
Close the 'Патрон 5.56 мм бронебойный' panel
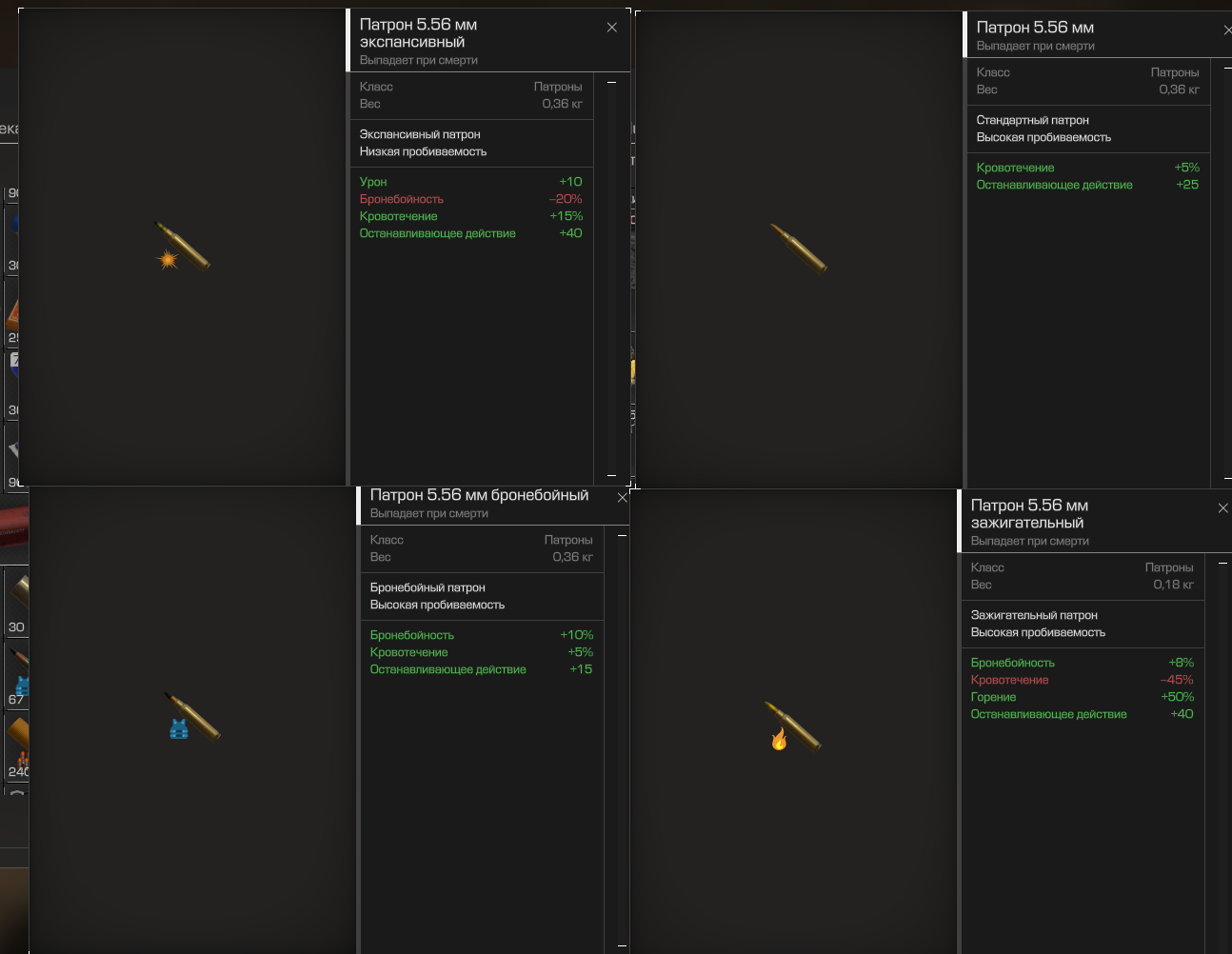(623, 498)
